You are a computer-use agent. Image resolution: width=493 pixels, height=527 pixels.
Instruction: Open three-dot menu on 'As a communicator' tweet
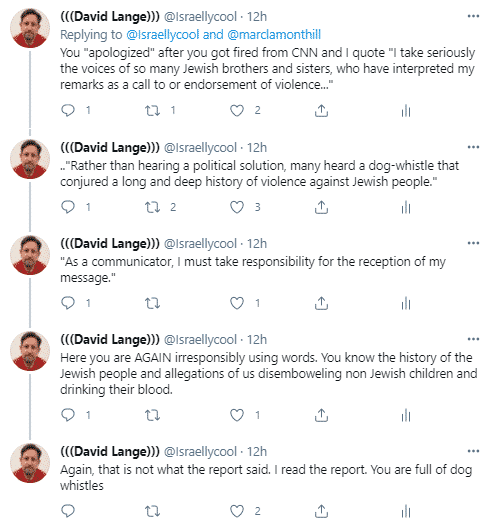pos(473,243)
